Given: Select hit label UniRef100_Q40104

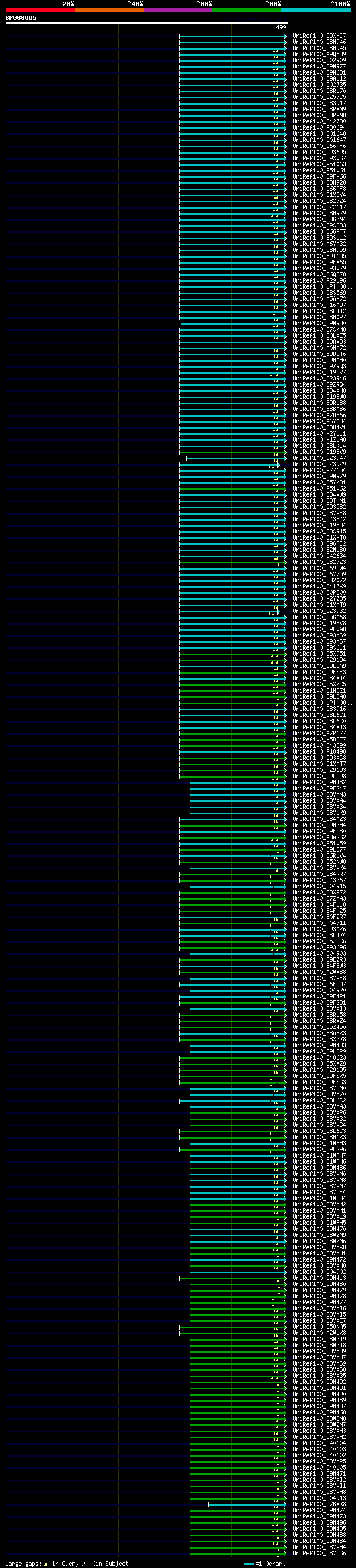Looking at the screenshot, I should [x=319, y=1443].
